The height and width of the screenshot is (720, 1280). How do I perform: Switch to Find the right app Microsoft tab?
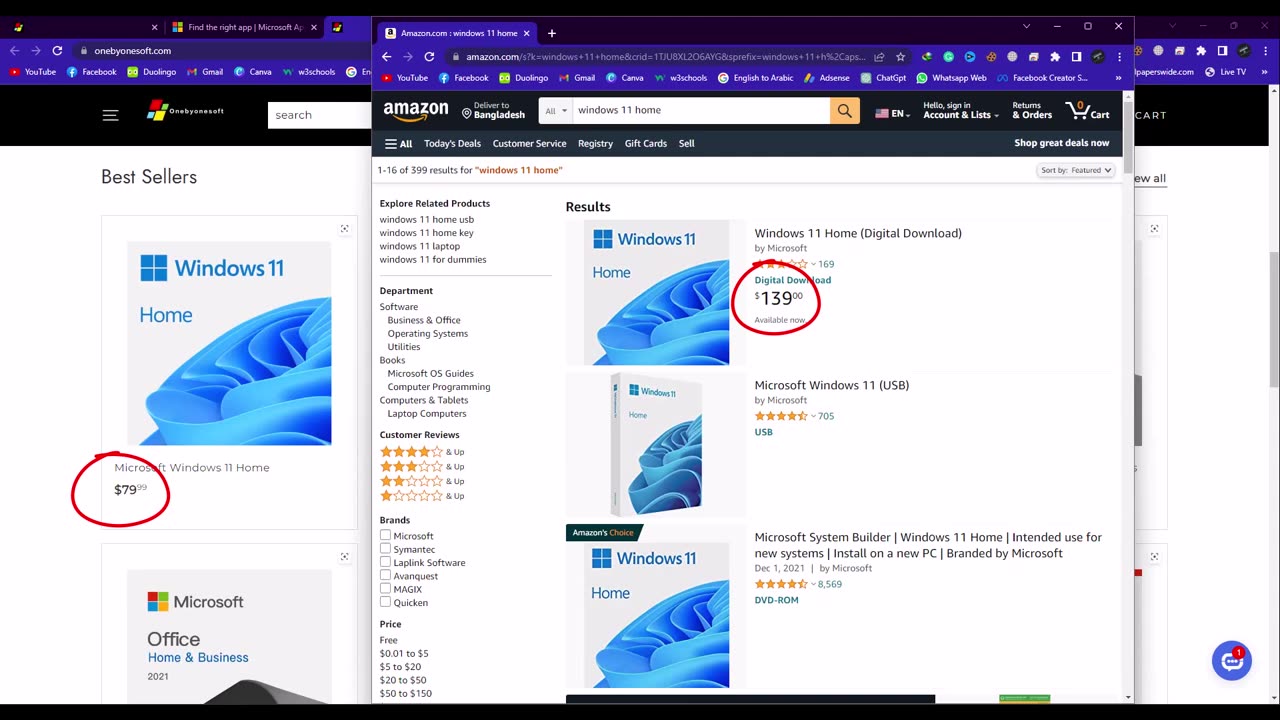(245, 27)
